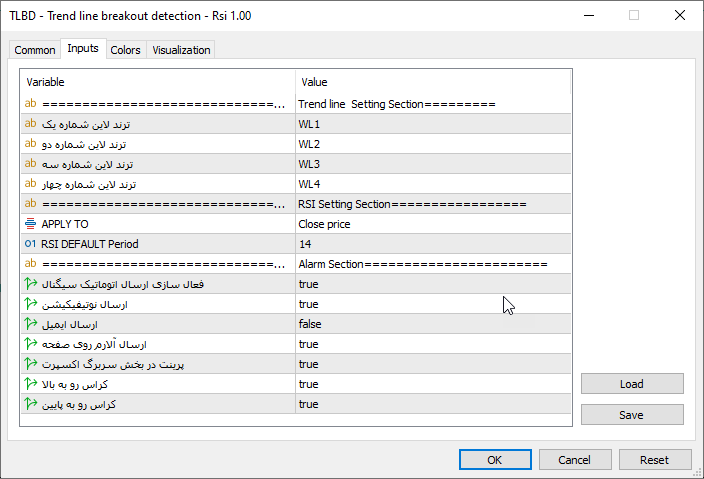Open the Close price dropdown for APPLY TO
Image resolution: width=704 pixels, height=479 pixels.
(432, 224)
